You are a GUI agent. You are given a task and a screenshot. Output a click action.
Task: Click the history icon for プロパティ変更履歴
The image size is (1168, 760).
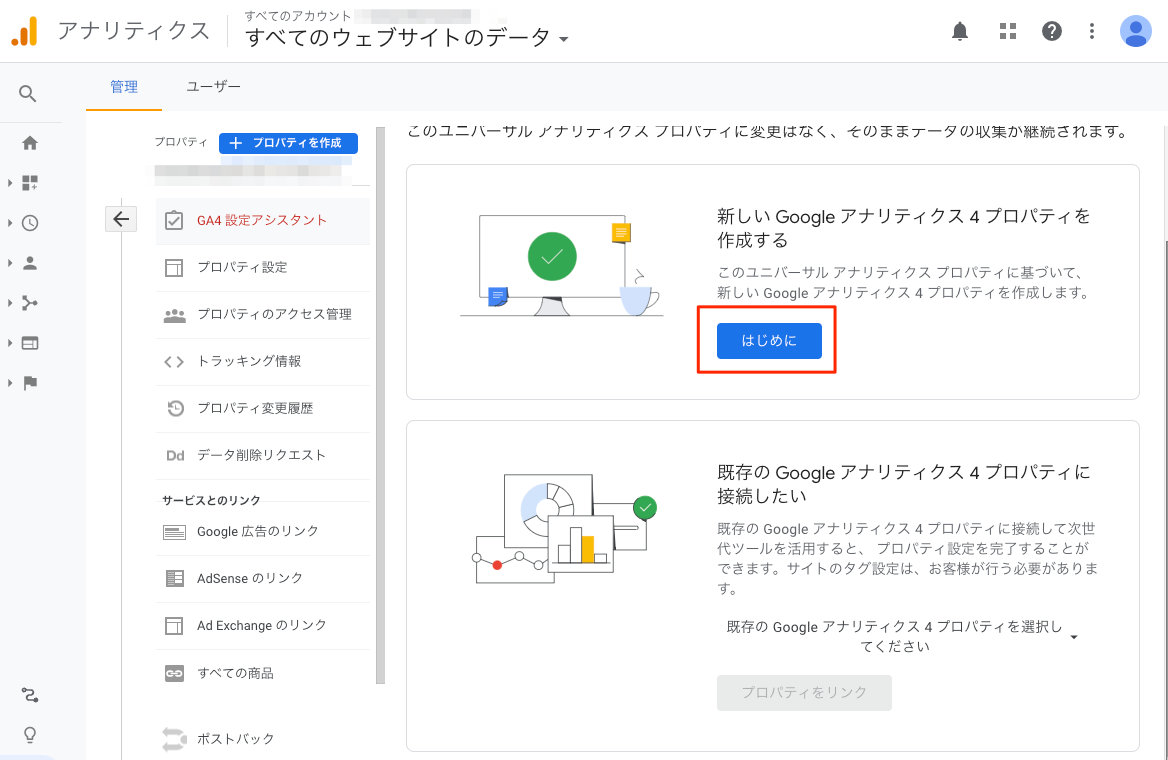[175, 408]
